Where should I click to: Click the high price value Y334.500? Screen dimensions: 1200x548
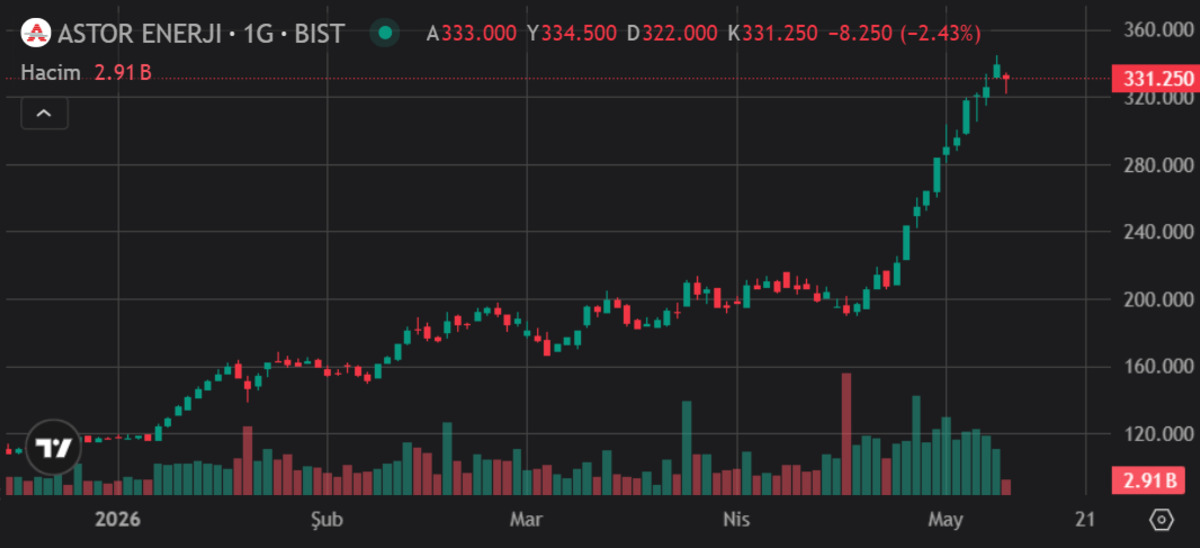[x=572, y=34]
